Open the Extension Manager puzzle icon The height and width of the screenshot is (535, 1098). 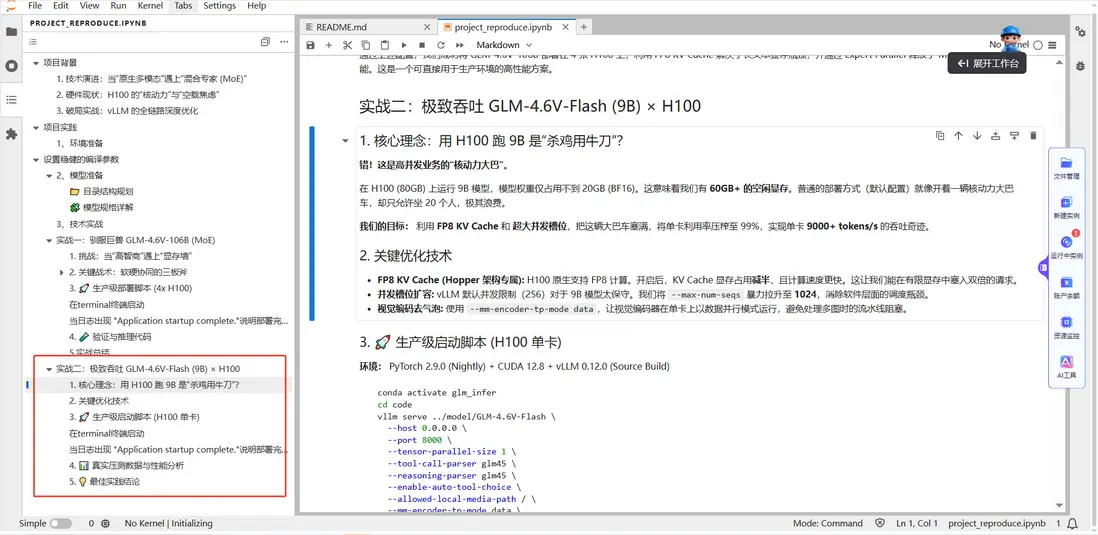point(11,134)
